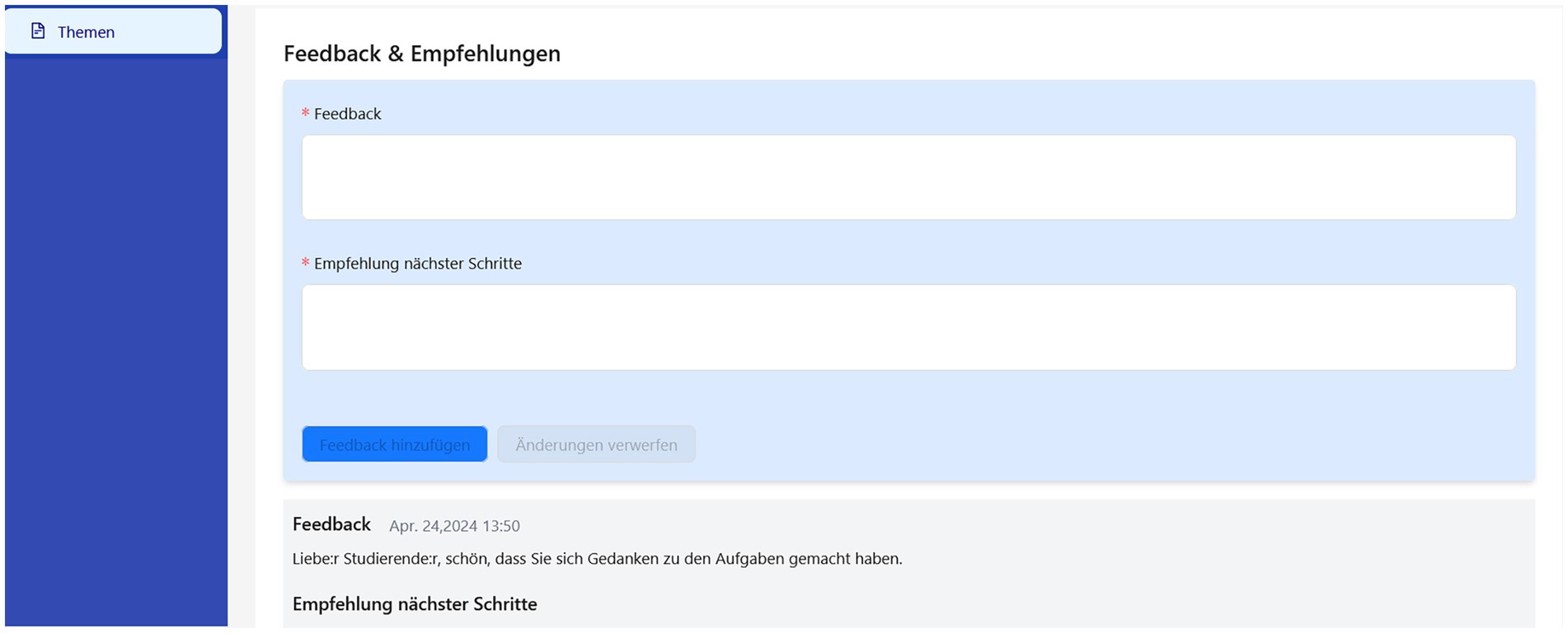Click the Apr. 24, 2024 13:50 timestamp
Viewport: 1568px width, 633px height.
pos(454,526)
